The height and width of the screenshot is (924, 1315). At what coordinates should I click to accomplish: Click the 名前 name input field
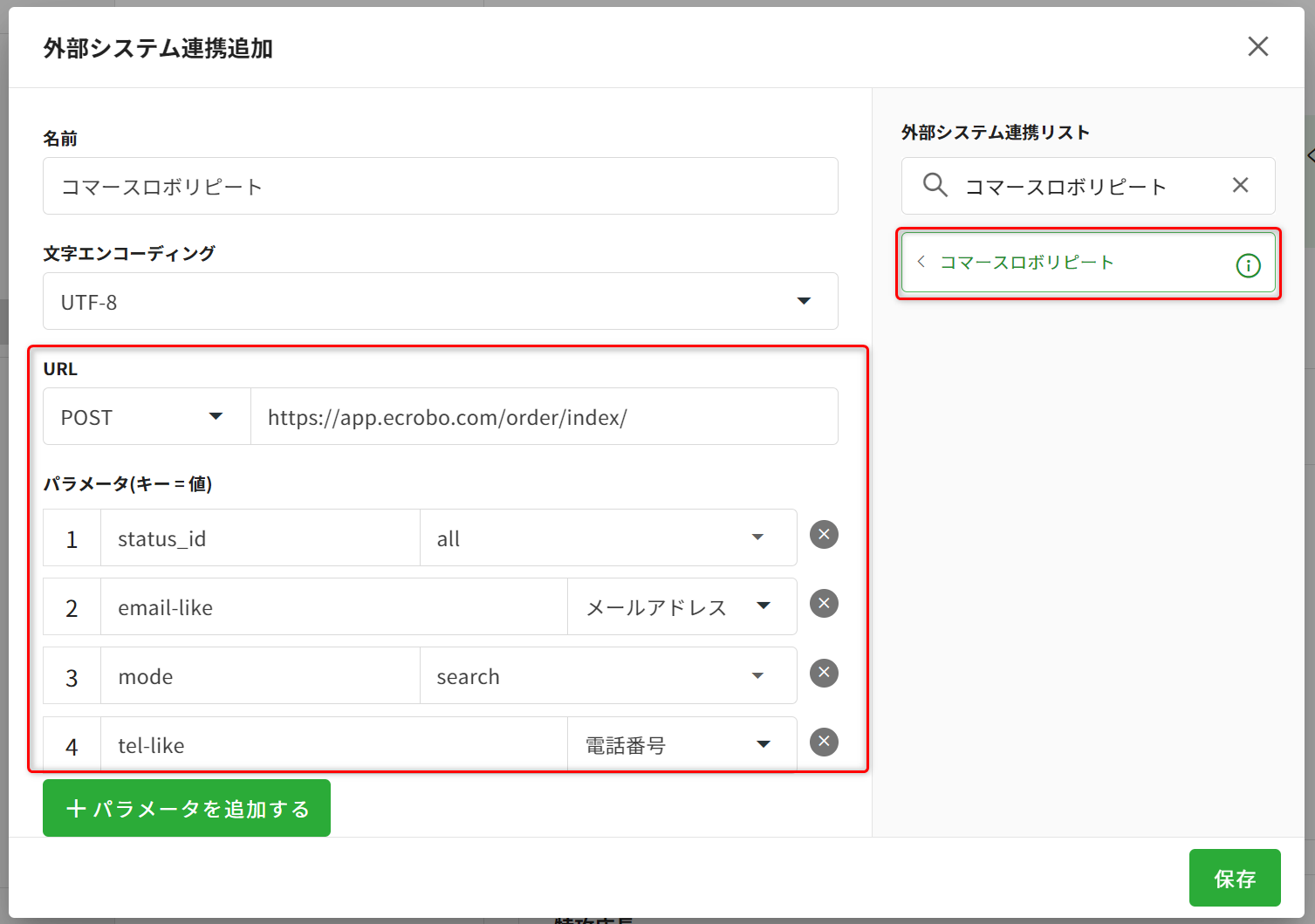tap(440, 187)
